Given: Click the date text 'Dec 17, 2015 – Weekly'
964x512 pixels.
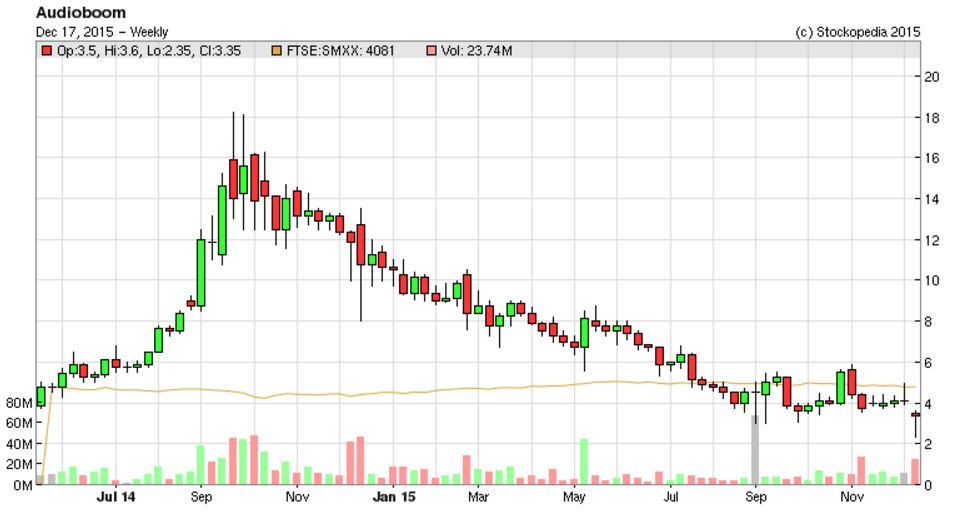Looking at the screenshot, I should point(101,32).
